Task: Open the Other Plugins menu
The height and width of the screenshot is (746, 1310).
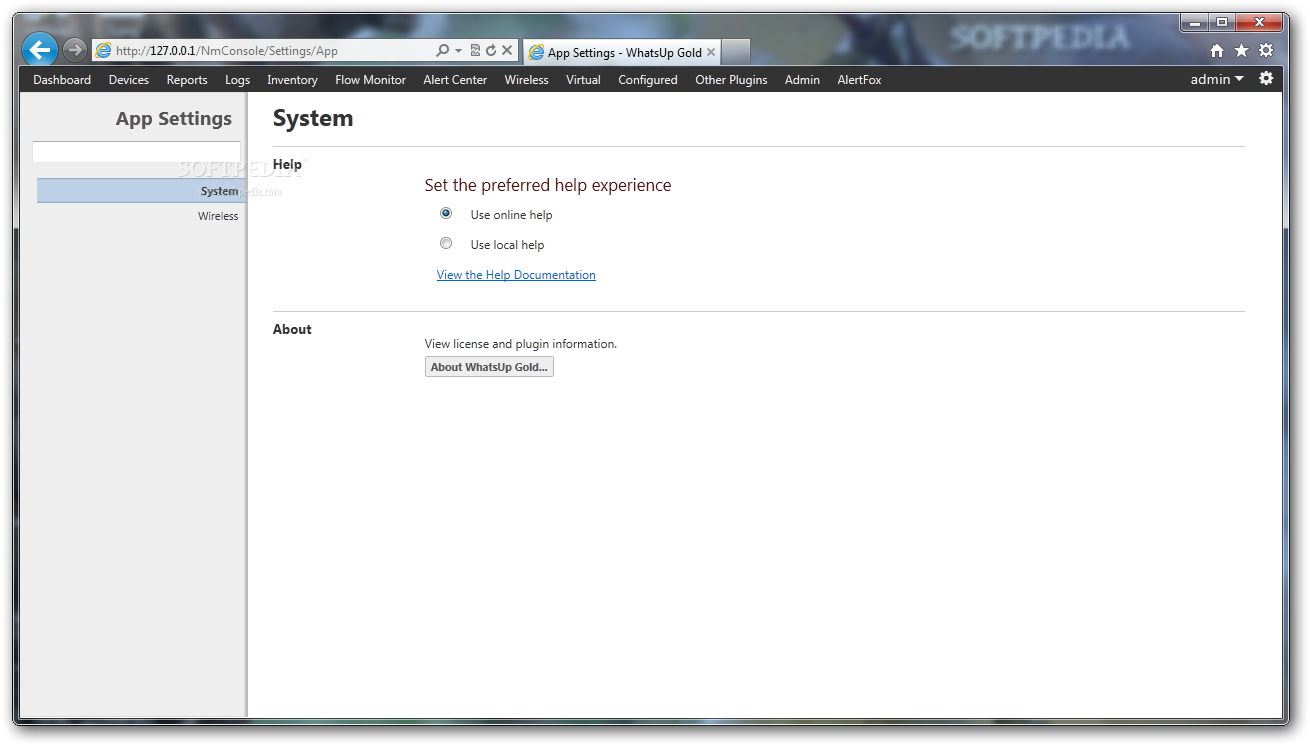Action: tap(731, 80)
